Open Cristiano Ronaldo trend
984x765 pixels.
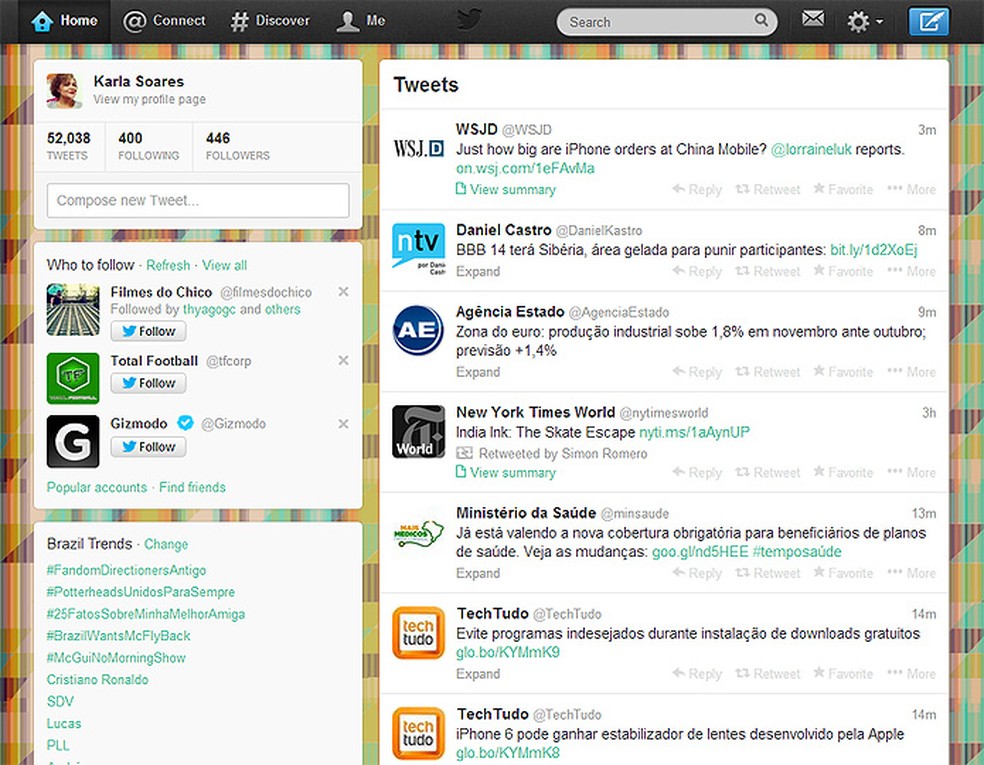97,680
